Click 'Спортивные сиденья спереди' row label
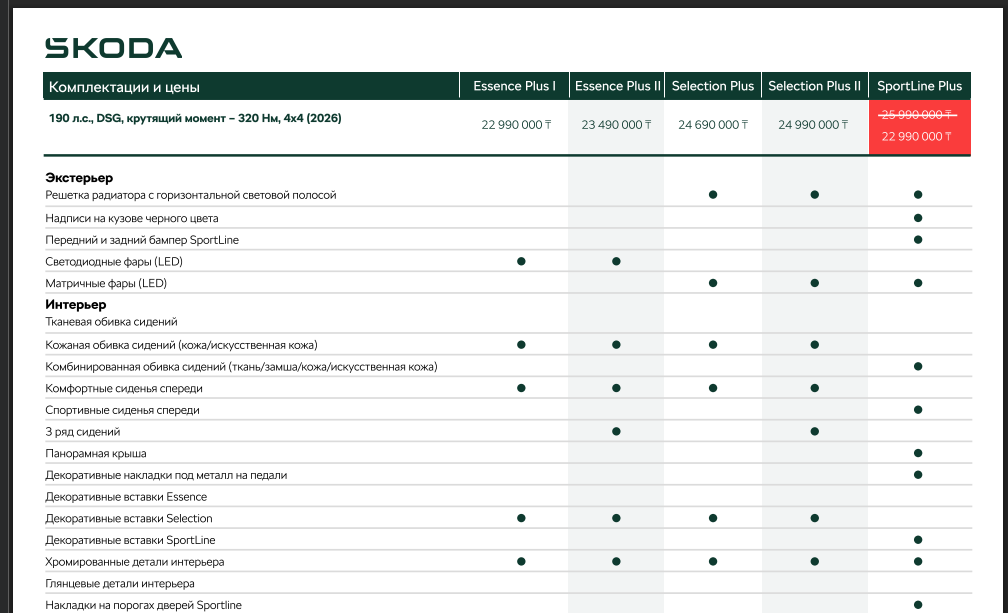 click(122, 410)
